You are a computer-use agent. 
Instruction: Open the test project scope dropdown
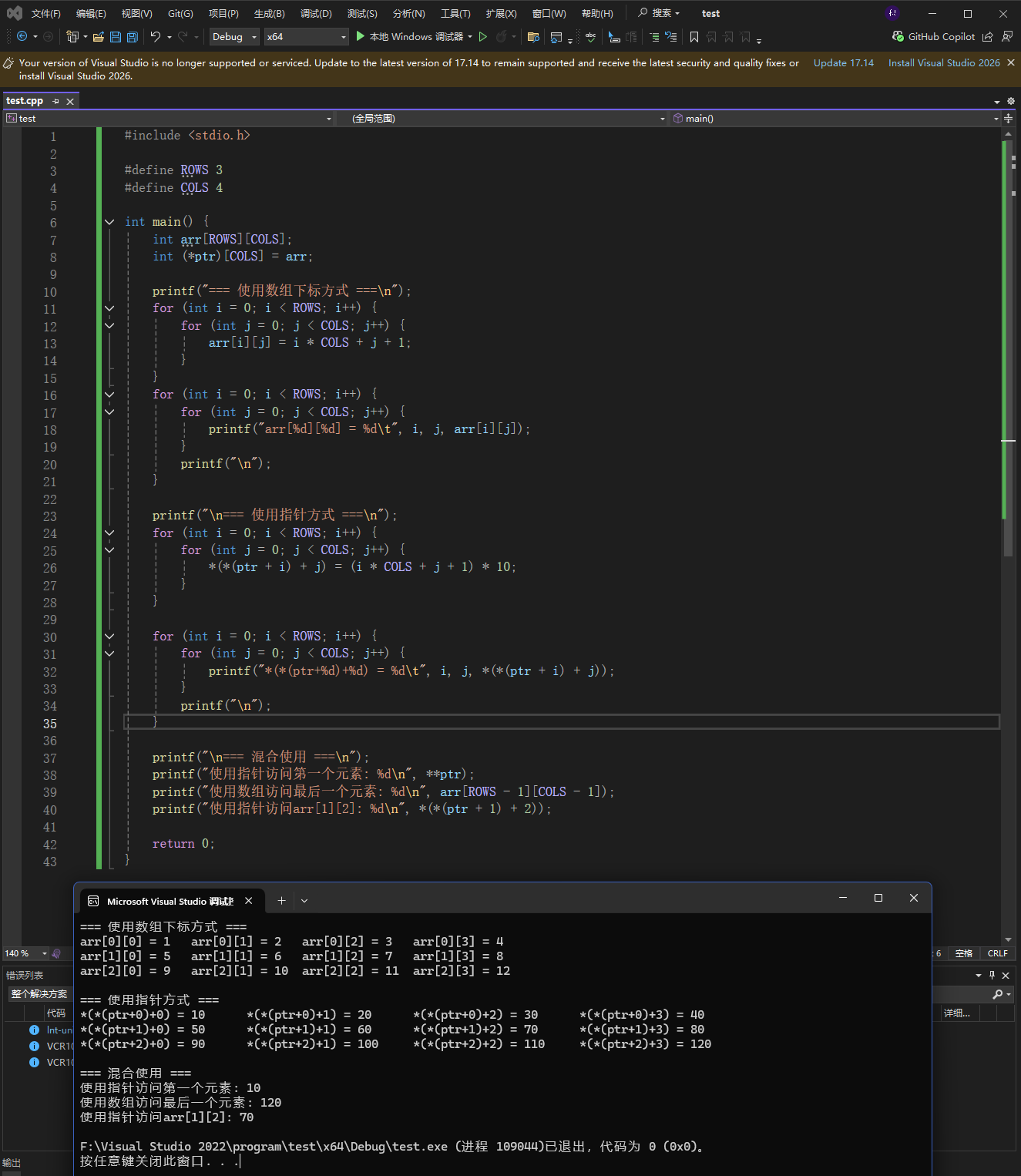point(169,118)
